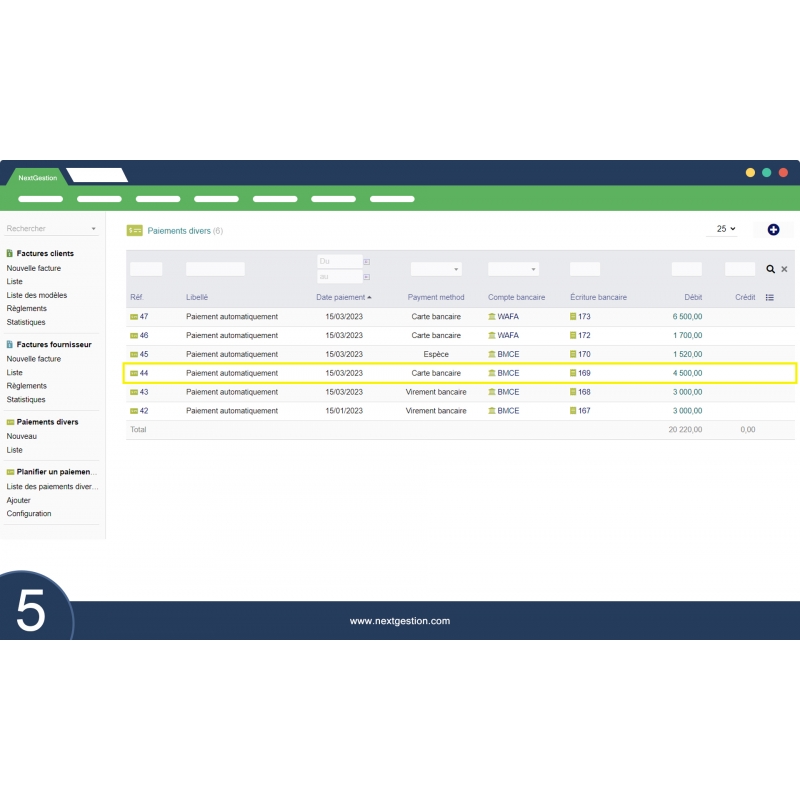Clear the filters using the X icon
This screenshot has height=800, width=800.
point(784,269)
